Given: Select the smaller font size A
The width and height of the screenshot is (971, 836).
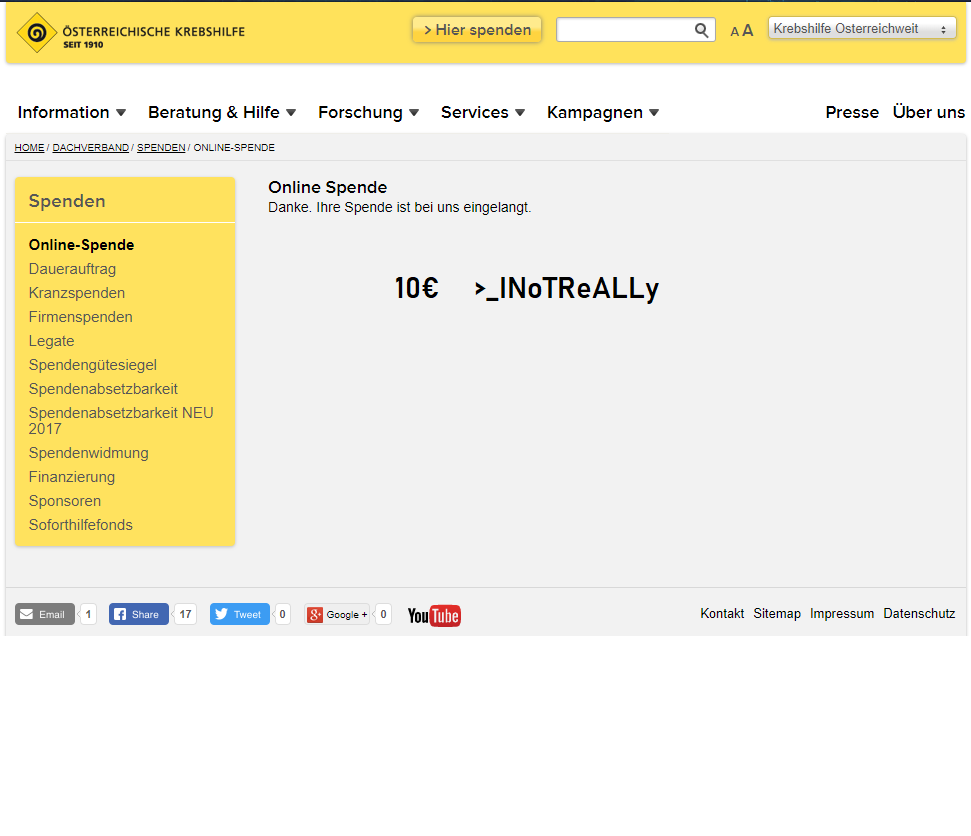Looking at the screenshot, I should coord(734,32).
